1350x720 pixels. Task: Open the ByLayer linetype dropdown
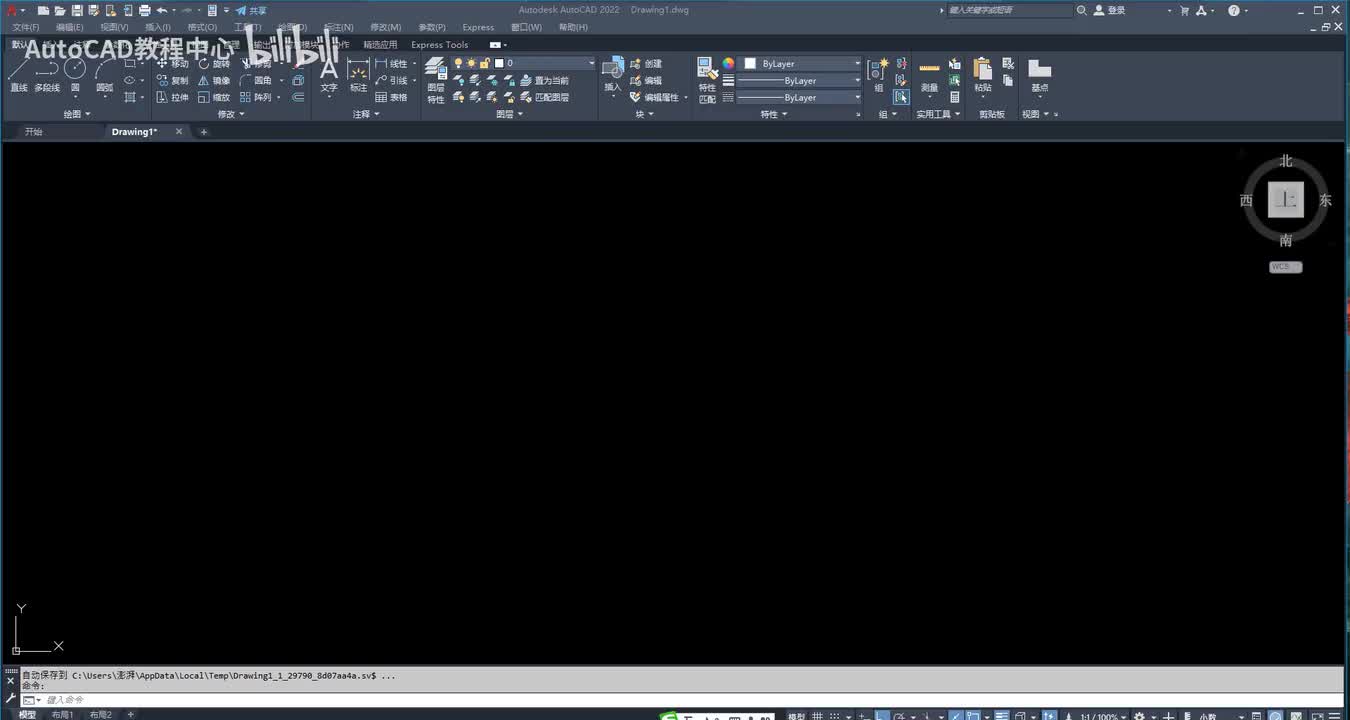coord(799,98)
